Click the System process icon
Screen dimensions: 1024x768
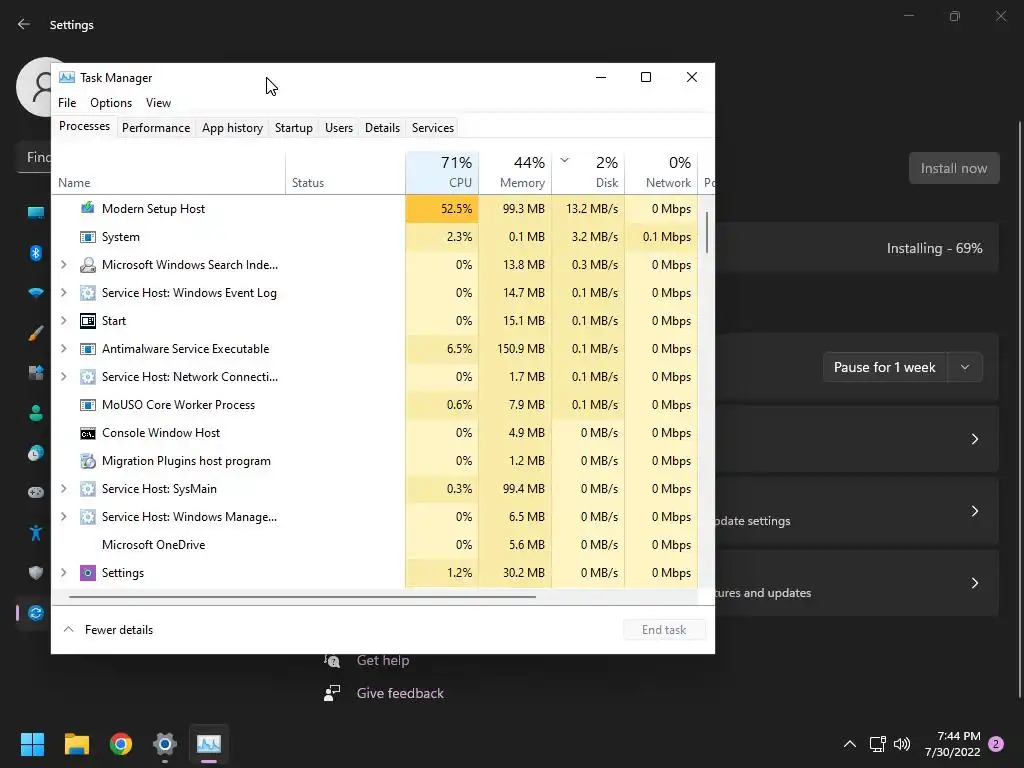coord(88,236)
